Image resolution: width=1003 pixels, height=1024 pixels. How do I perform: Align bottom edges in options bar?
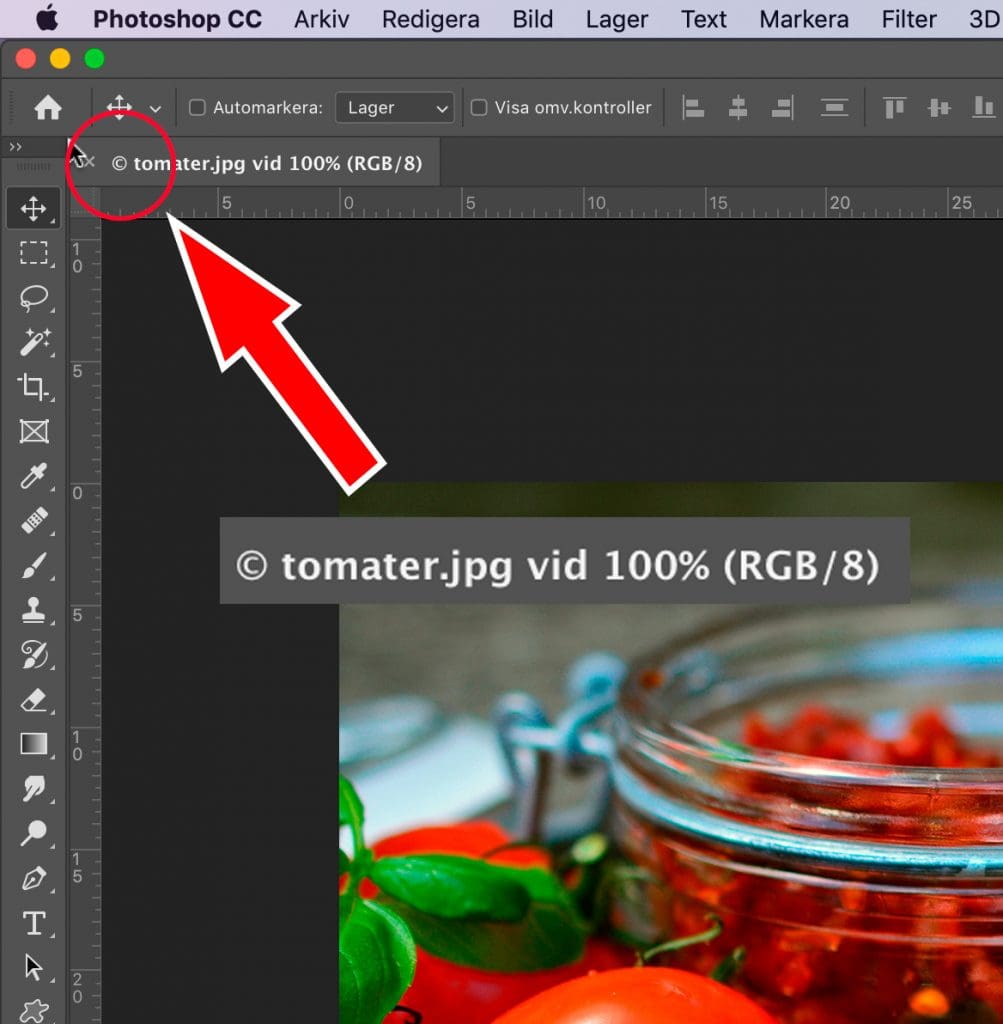tap(983, 108)
